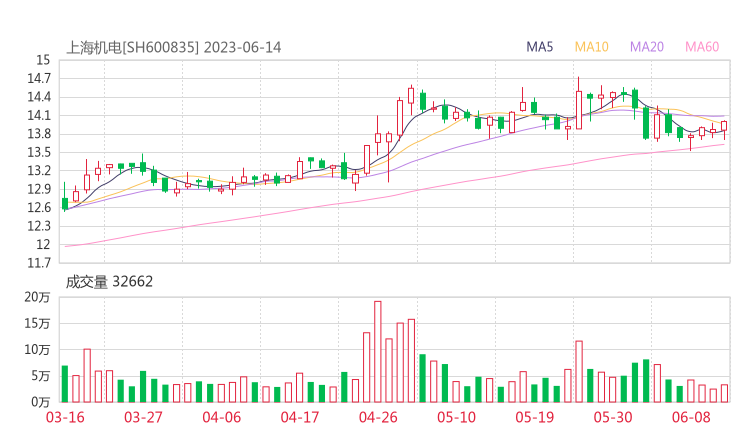Image resolution: width=740 pixels, height=440 pixels.
Task: Click the 04-26 date label
Action: pos(378,417)
